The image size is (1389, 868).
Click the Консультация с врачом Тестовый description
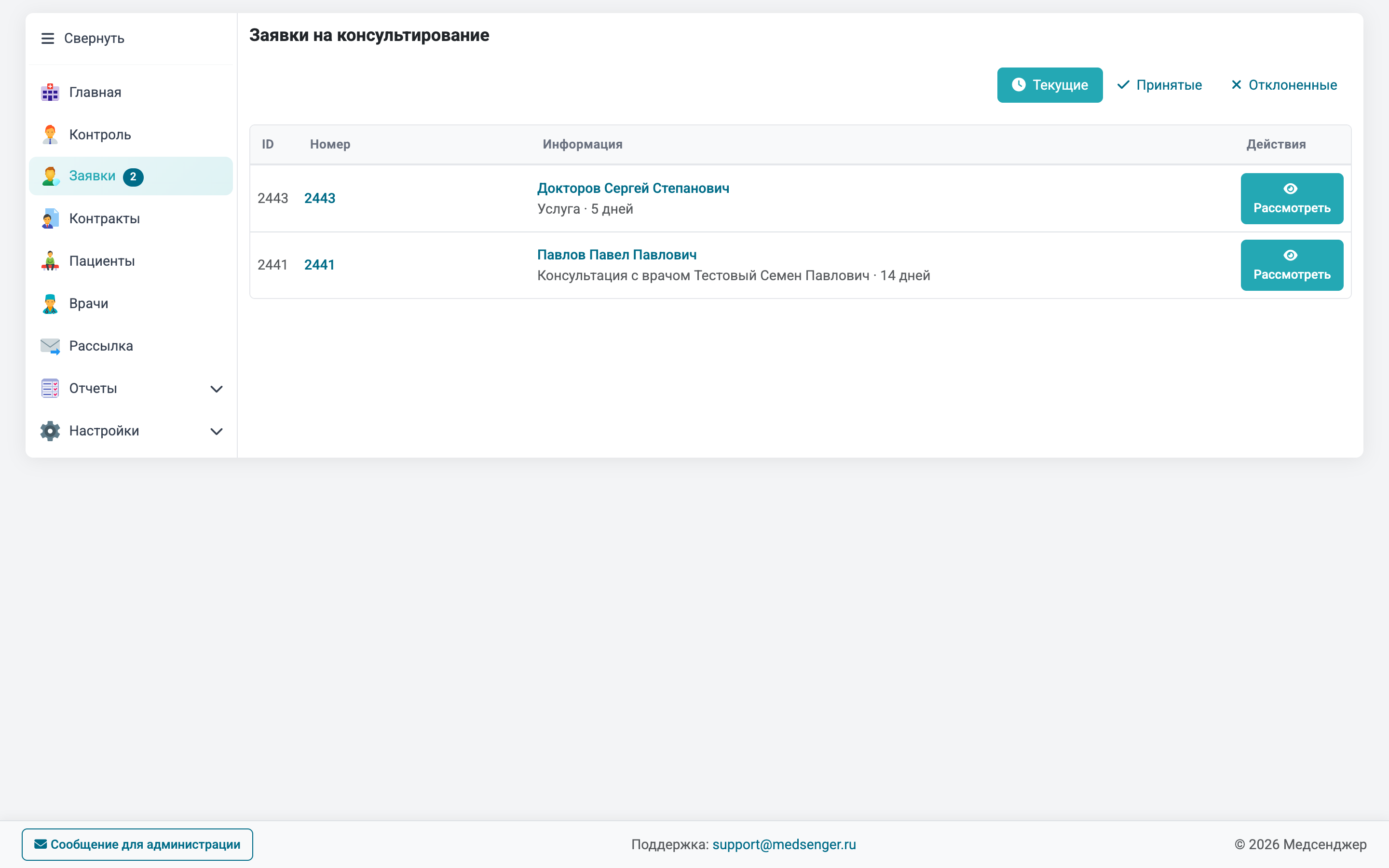pos(734,275)
